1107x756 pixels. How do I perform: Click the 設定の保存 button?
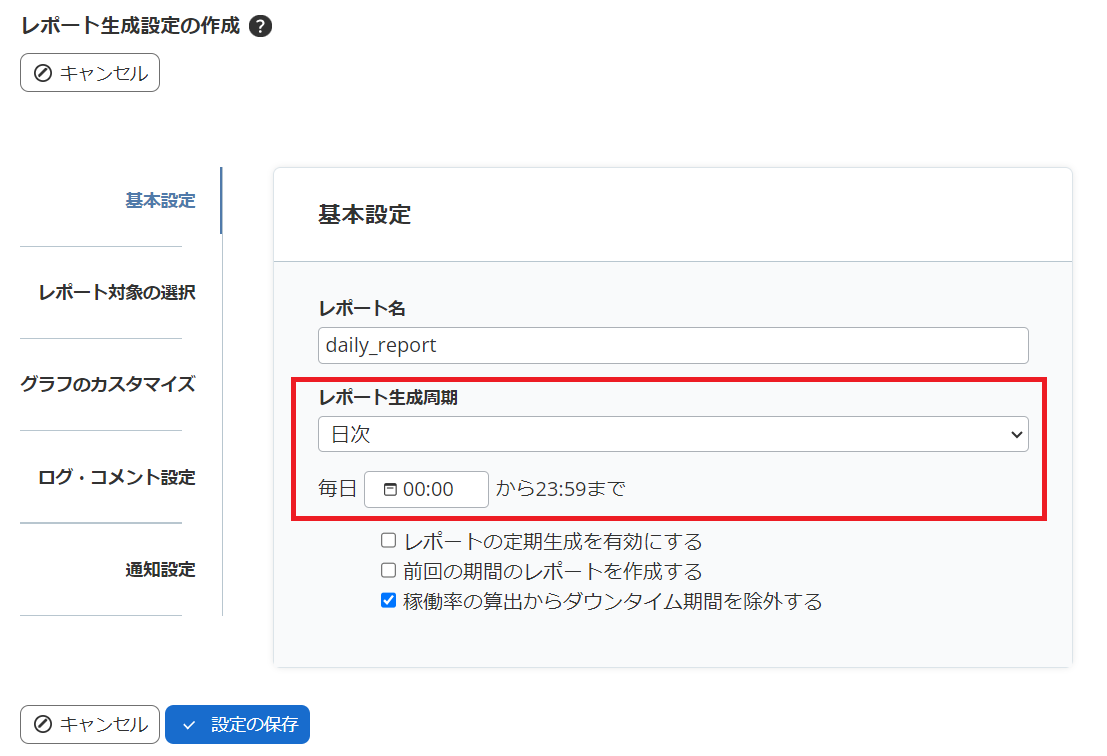pos(237,724)
